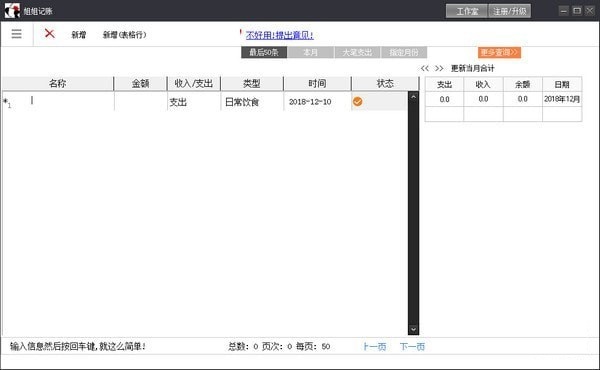
Task: Click the app logo icon in title bar
Action: (12, 10)
